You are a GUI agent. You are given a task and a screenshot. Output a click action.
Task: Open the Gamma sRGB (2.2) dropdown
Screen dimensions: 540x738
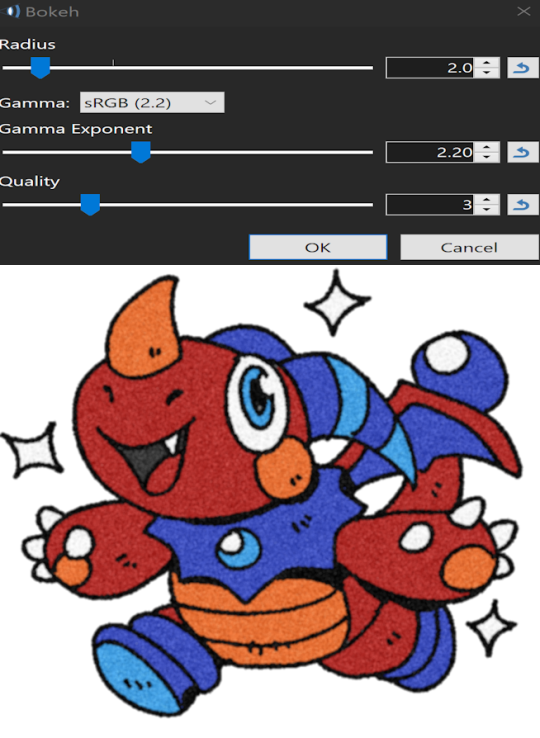pos(152,102)
